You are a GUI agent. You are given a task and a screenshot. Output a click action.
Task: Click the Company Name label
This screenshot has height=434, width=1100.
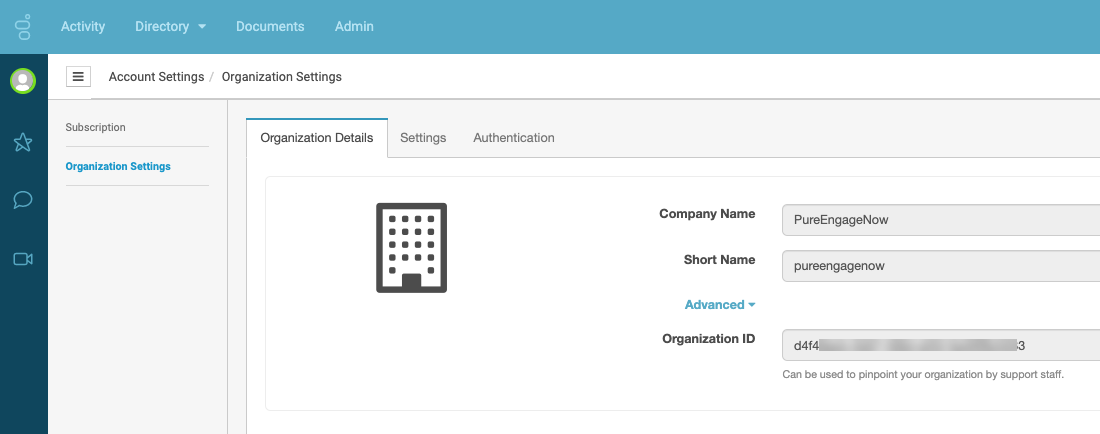707,214
